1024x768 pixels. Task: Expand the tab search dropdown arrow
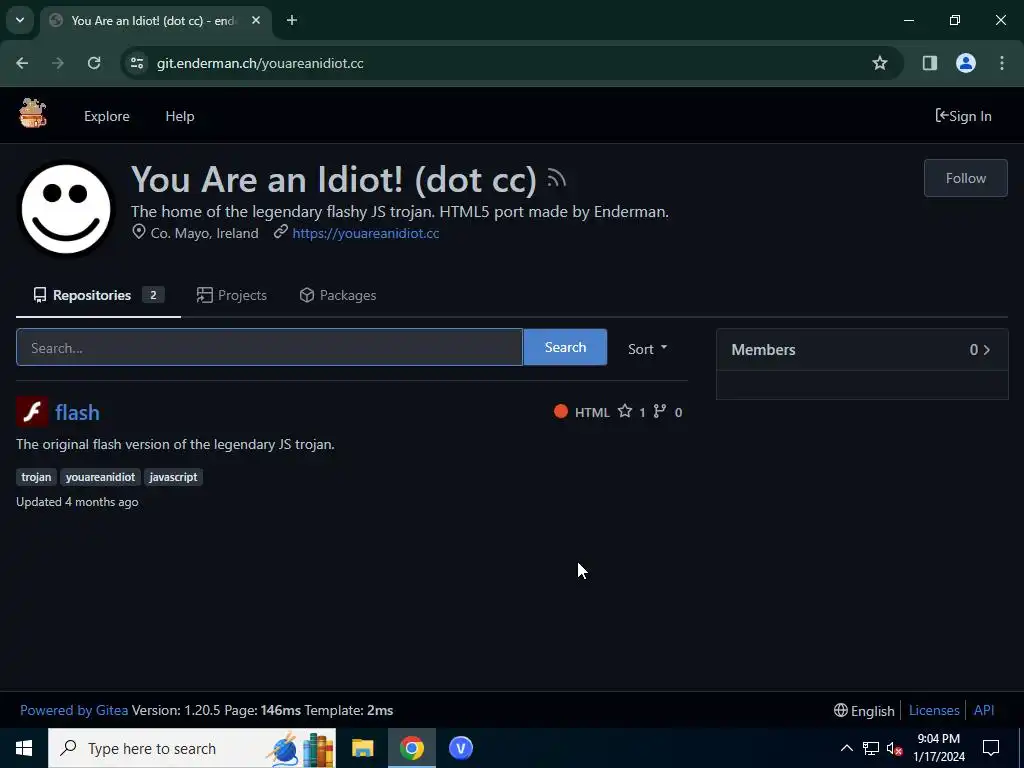[x=20, y=20]
